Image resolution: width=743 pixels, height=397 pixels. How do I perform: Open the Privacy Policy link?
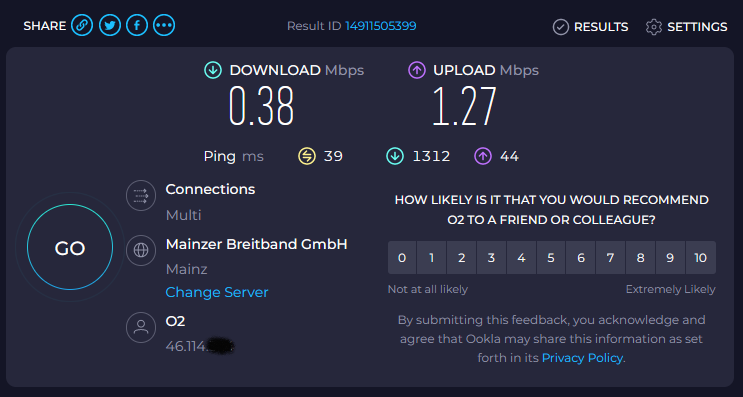click(582, 358)
